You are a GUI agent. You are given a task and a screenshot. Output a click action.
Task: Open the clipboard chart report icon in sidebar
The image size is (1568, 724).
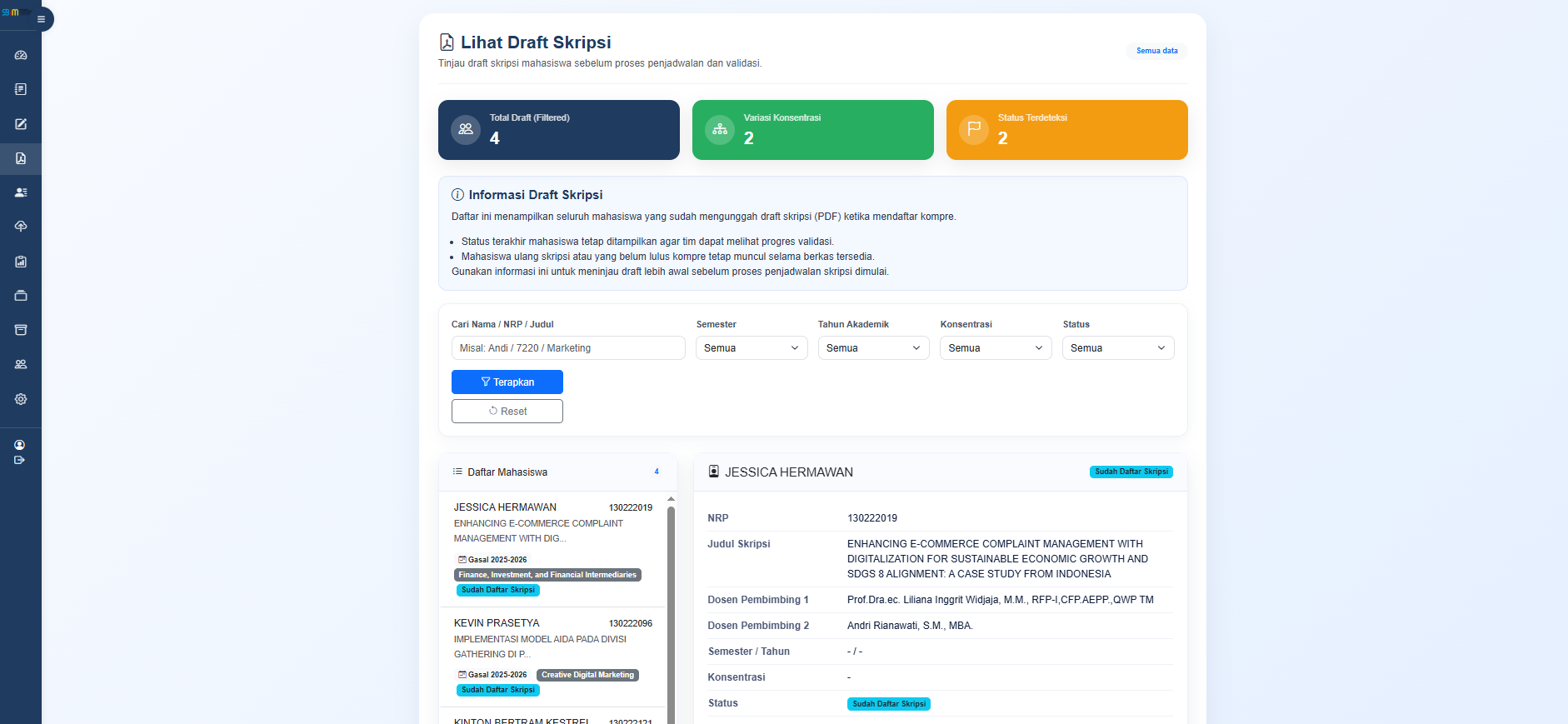pyautogui.click(x=21, y=262)
